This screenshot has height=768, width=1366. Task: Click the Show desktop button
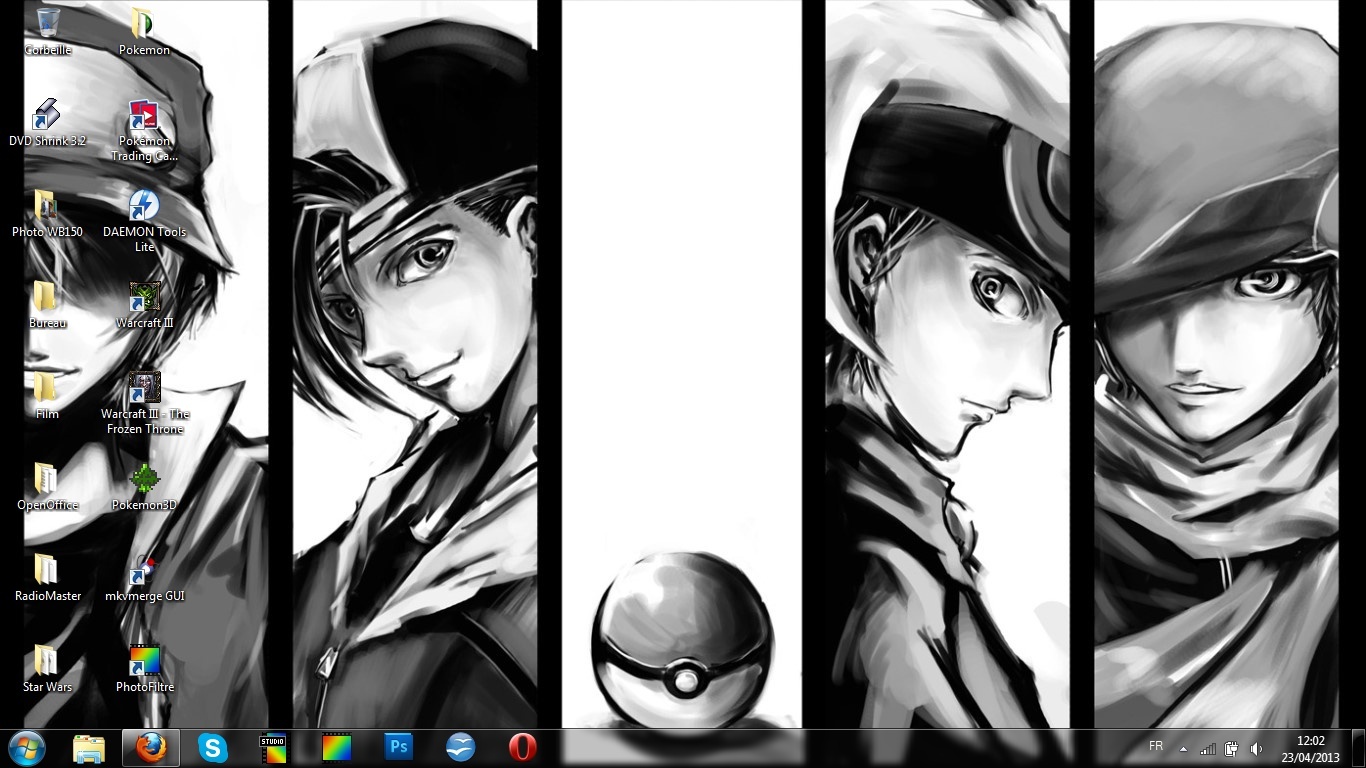1358,748
